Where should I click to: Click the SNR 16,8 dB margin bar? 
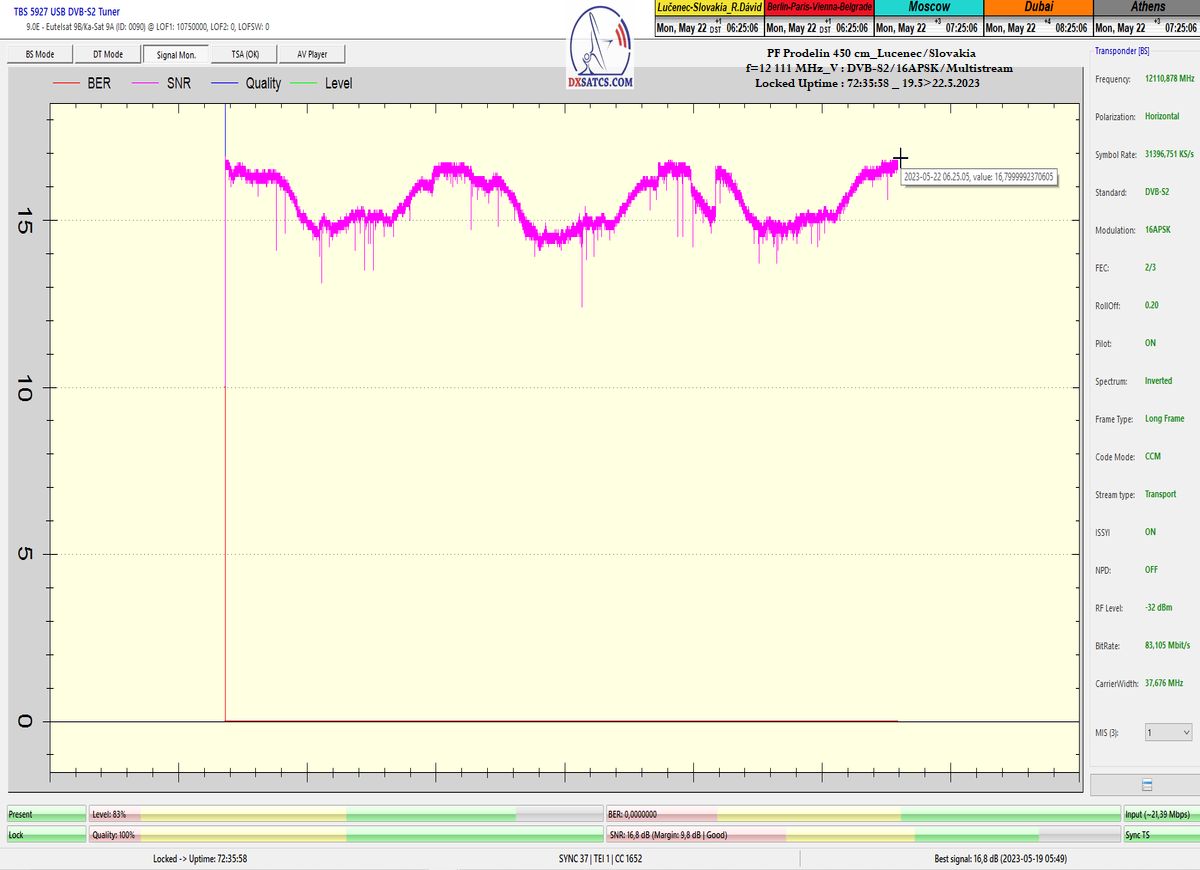862,834
